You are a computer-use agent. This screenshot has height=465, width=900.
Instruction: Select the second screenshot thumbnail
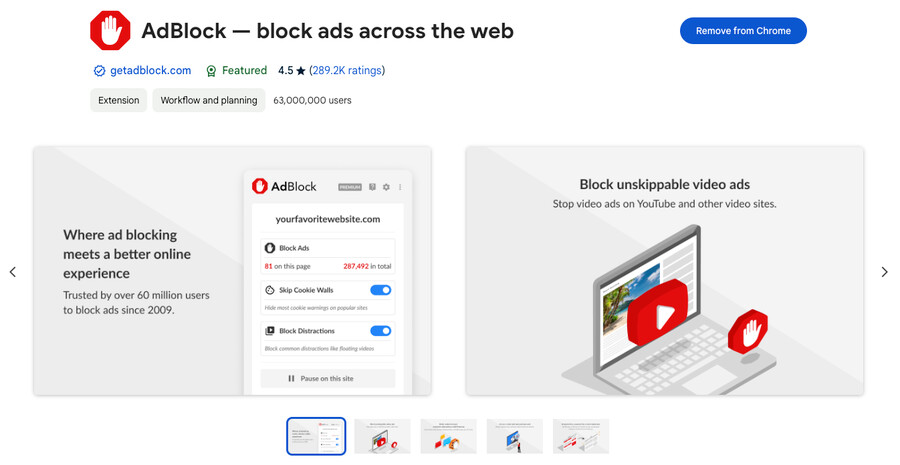click(382, 436)
